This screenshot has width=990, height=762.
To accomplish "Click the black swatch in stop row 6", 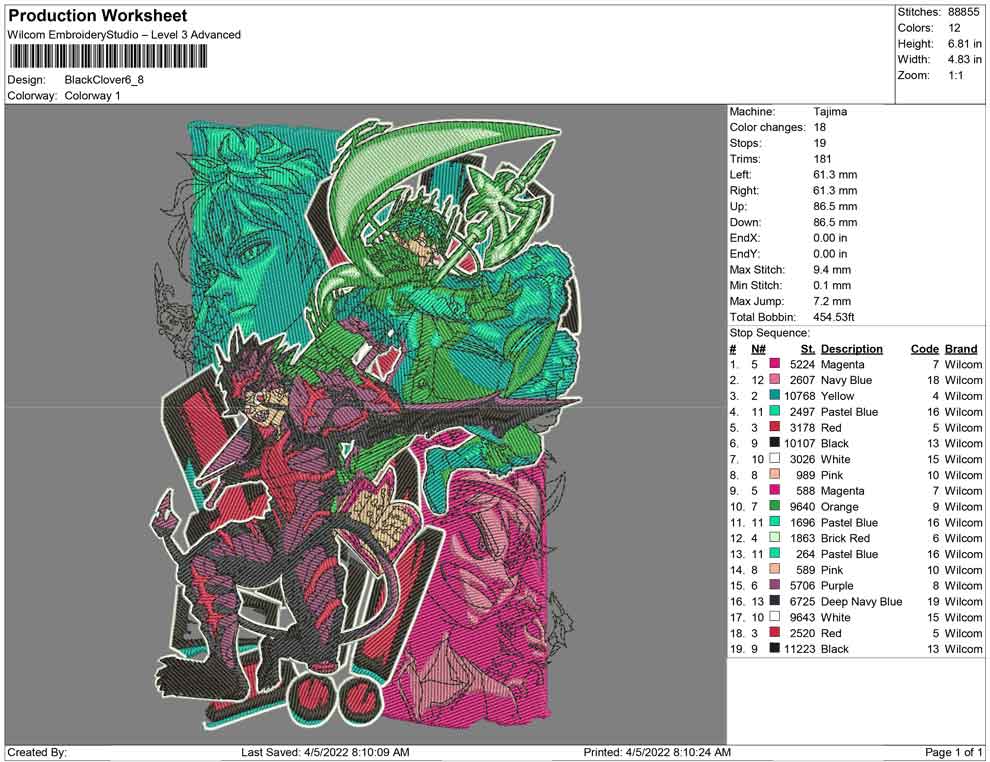I will point(775,443).
